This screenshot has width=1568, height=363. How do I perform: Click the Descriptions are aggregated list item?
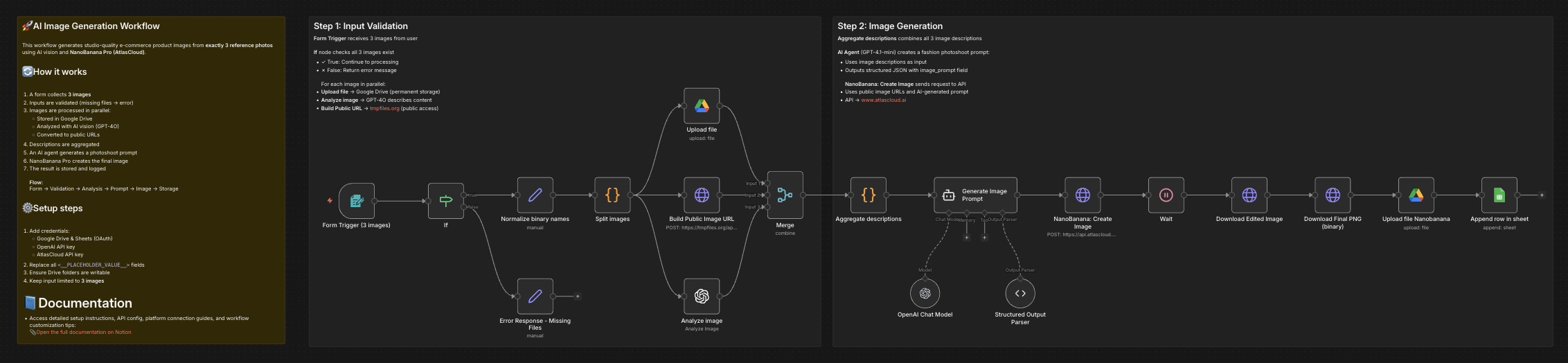click(x=64, y=145)
